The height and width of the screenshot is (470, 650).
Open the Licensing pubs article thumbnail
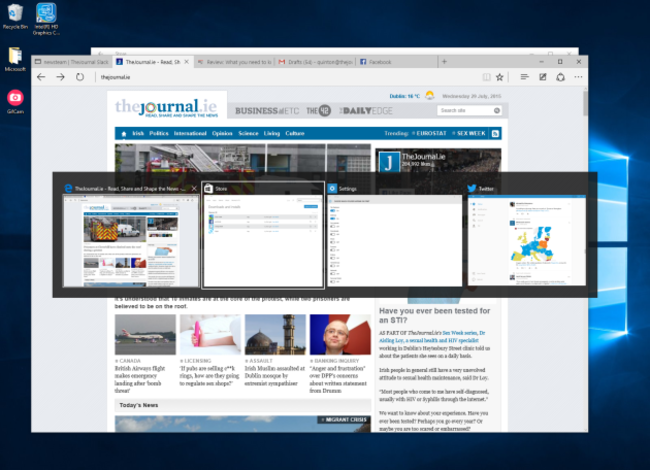(210, 334)
